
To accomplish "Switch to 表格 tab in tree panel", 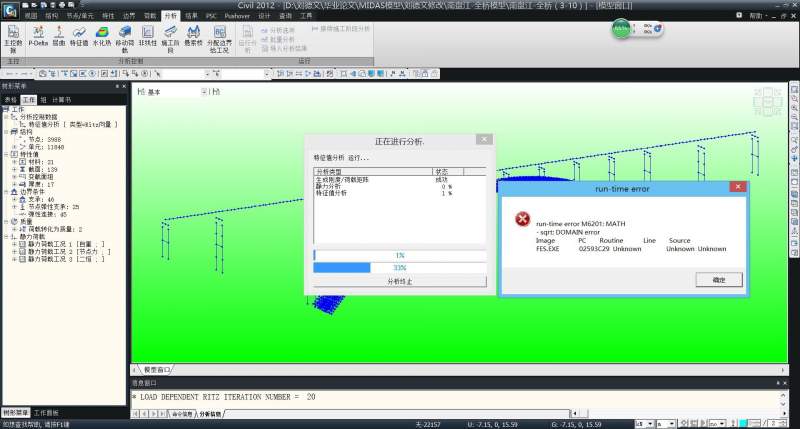I will (10, 100).
